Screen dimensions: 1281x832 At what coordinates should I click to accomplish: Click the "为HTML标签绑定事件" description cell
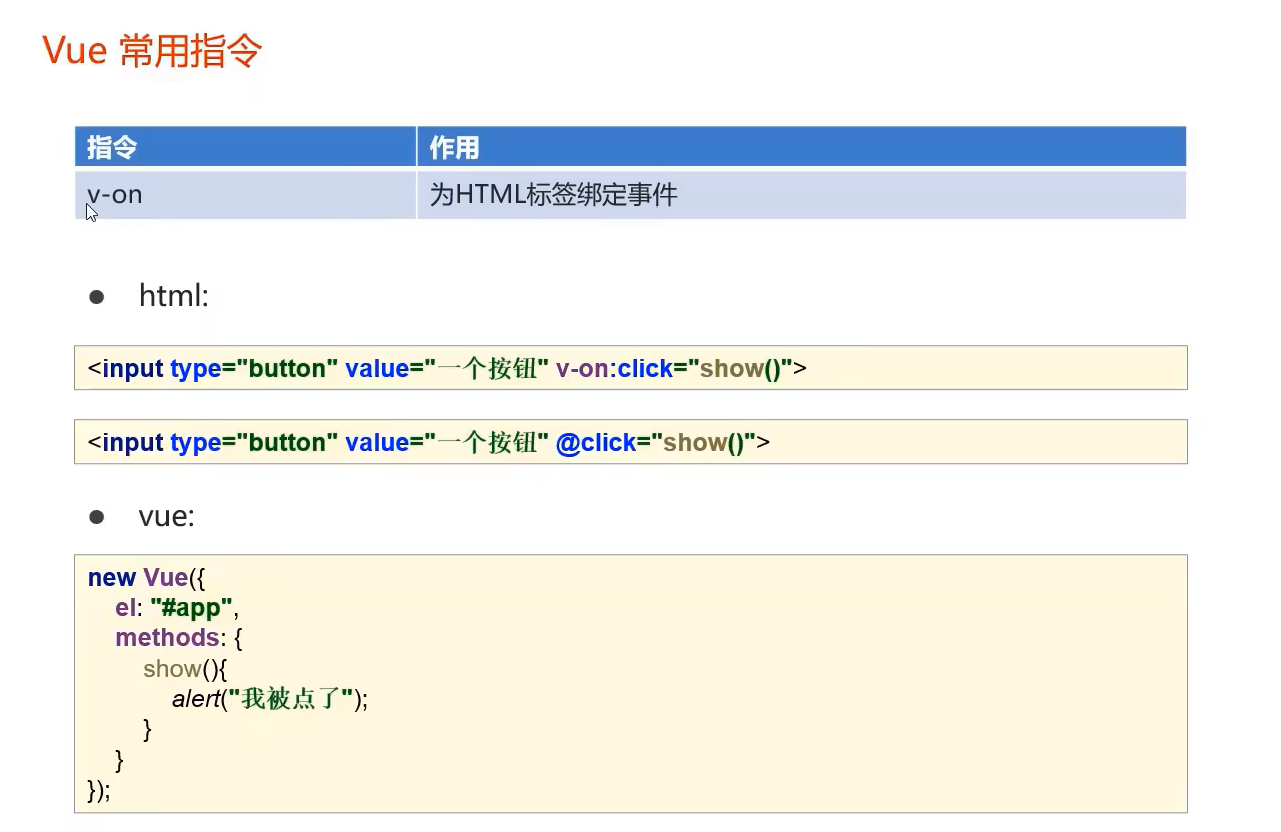pyautogui.click(x=553, y=194)
